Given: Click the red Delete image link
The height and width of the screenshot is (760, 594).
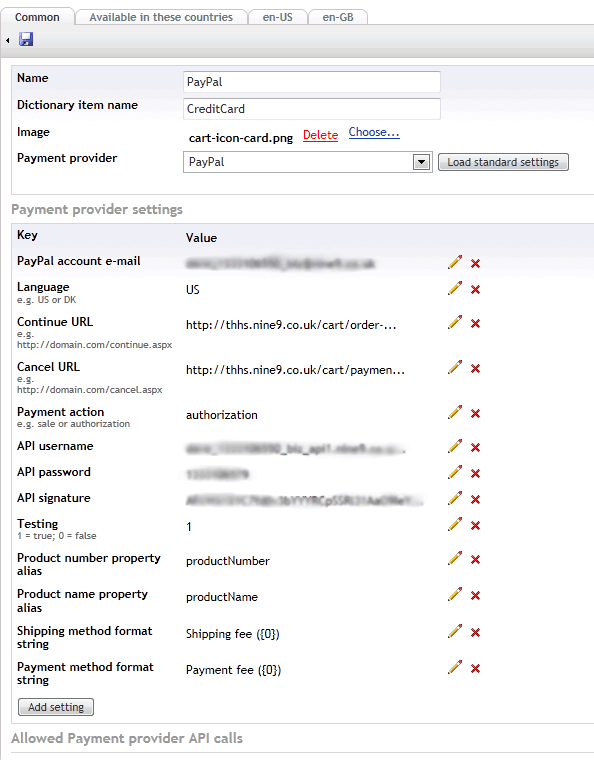Looking at the screenshot, I should click(x=320, y=135).
